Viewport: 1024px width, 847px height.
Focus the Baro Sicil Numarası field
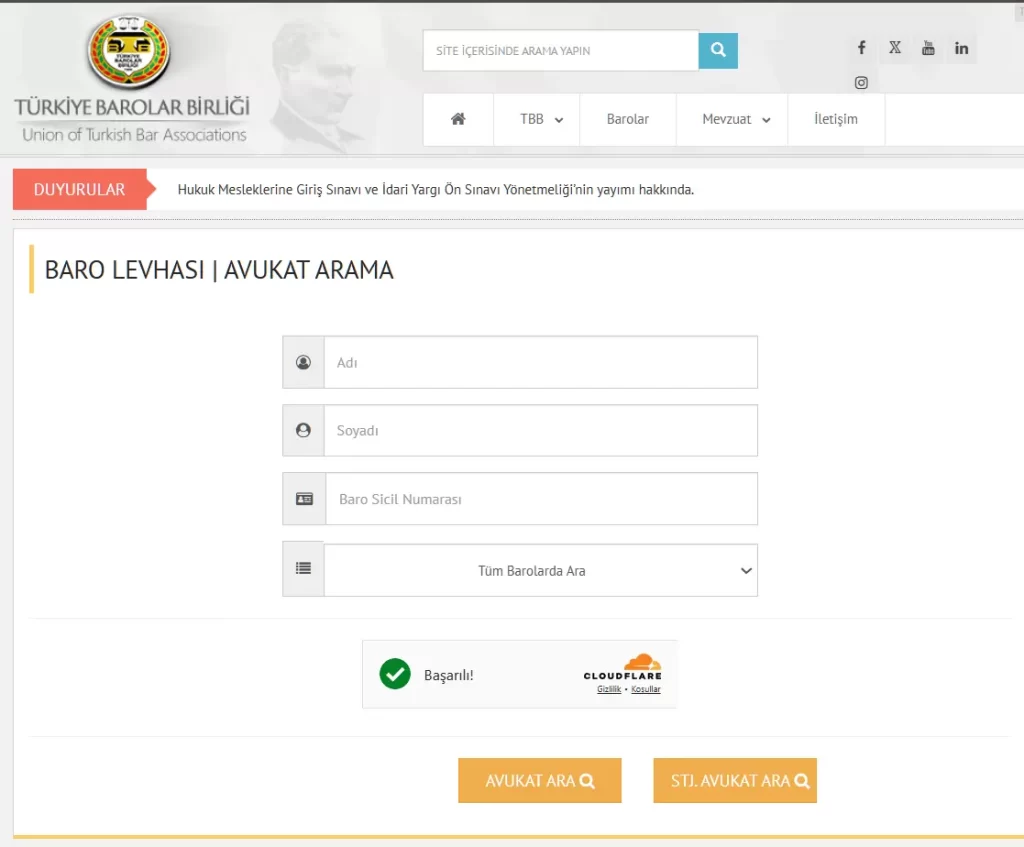coord(541,499)
